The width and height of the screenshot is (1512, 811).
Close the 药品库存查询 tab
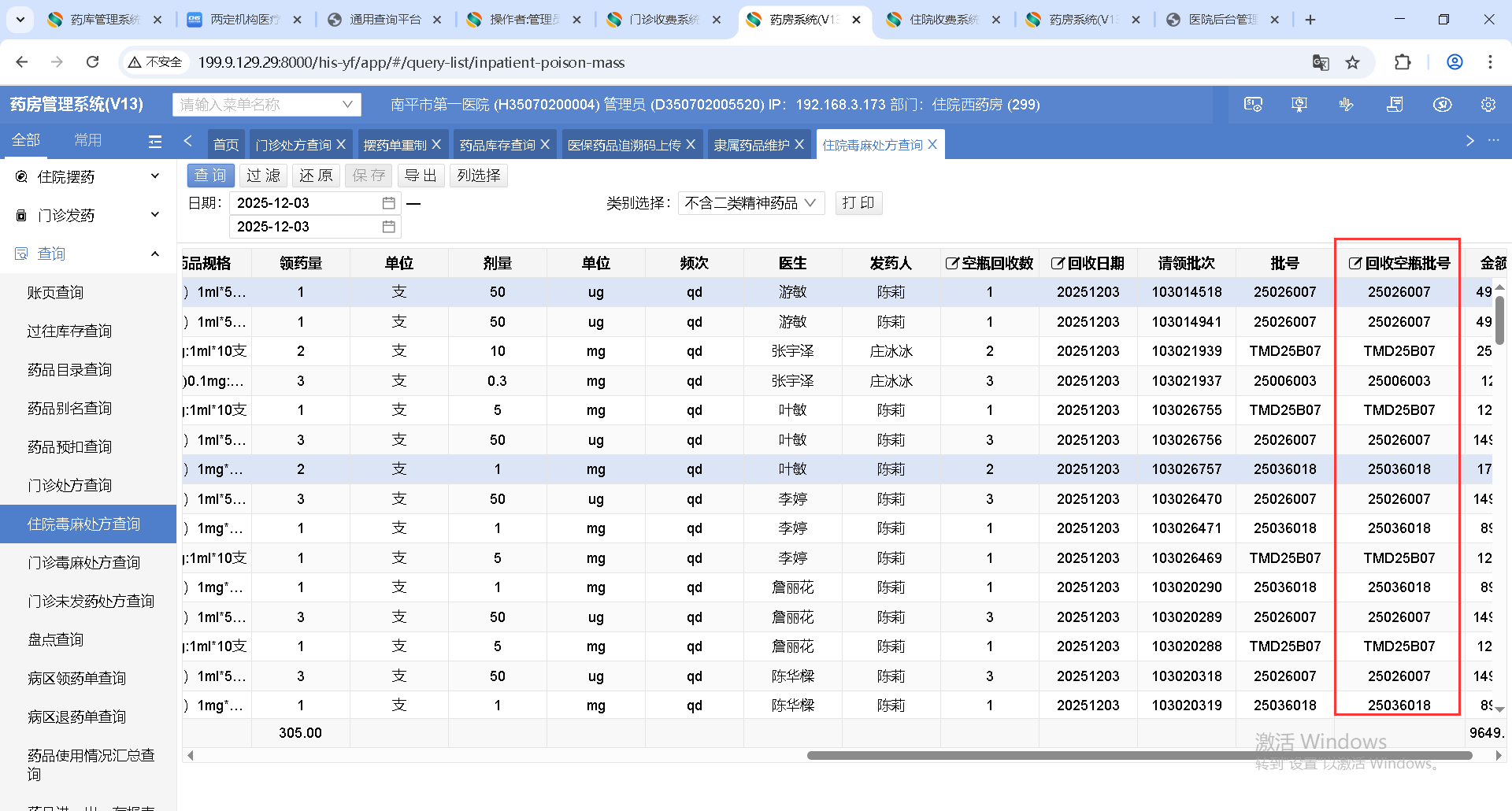click(545, 145)
